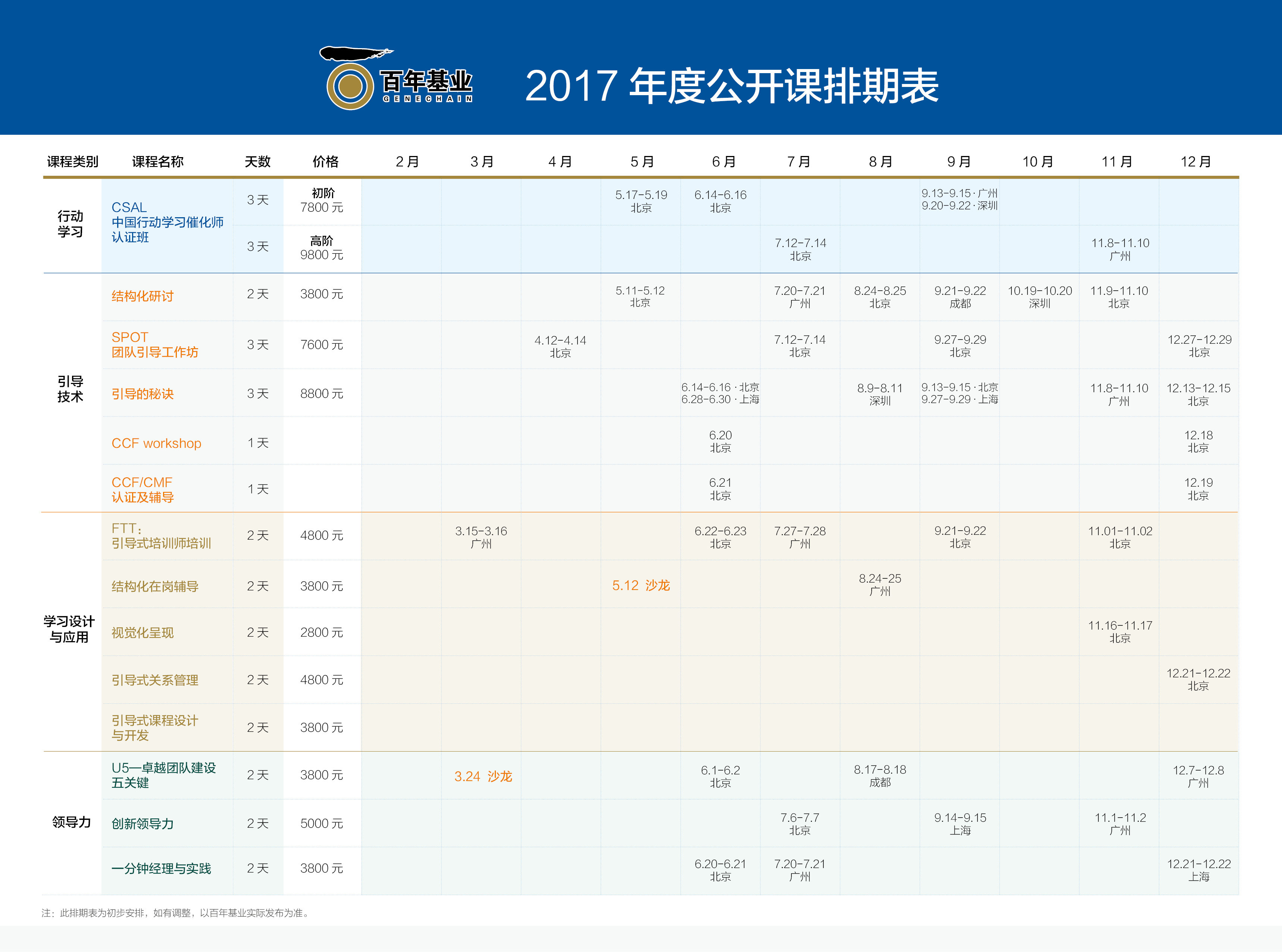Select the 引导技术 category label
Viewport: 1282px width, 952px height.
coord(70,389)
